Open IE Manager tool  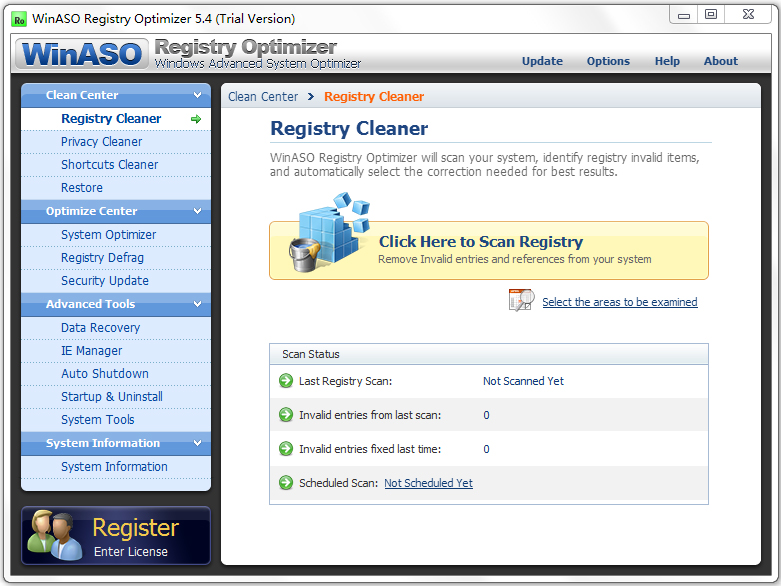(x=116, y=351)
